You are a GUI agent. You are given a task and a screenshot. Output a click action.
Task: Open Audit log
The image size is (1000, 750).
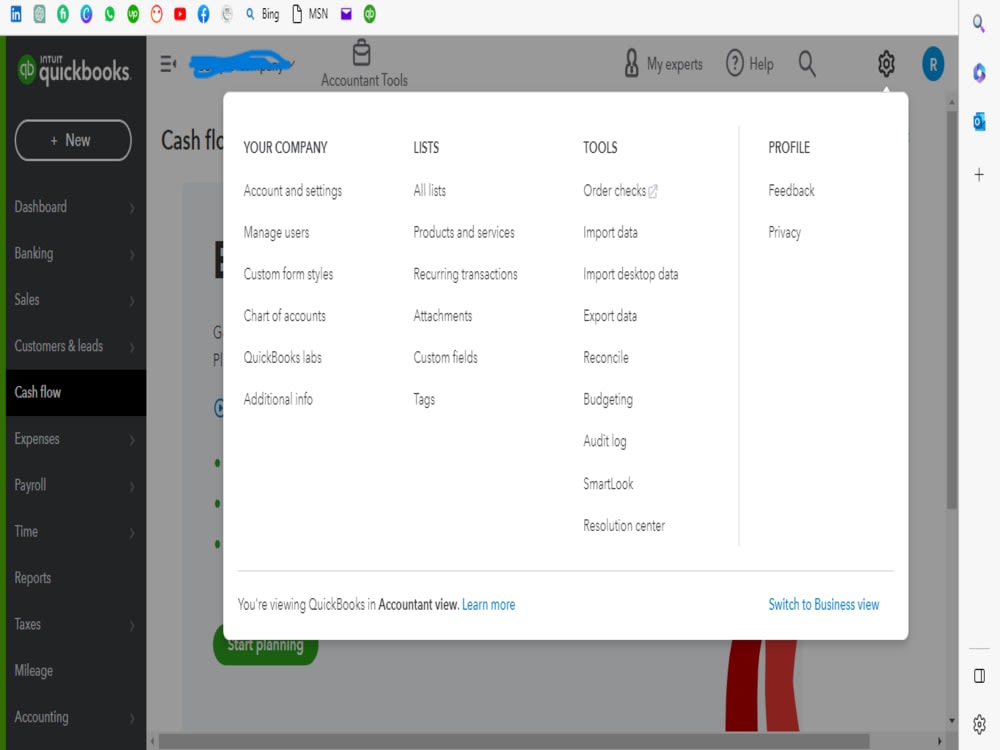tap(605, 441)
